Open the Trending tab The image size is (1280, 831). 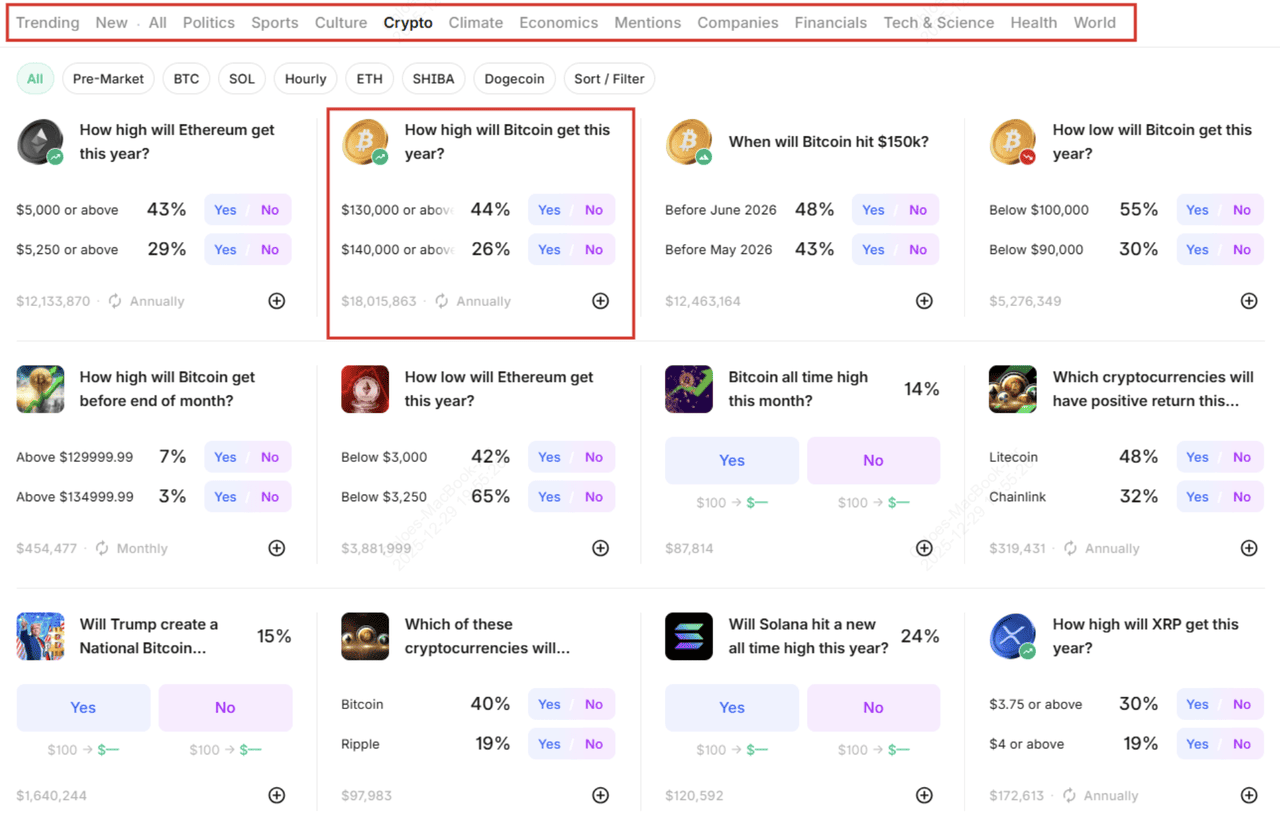tap(47, 22)
